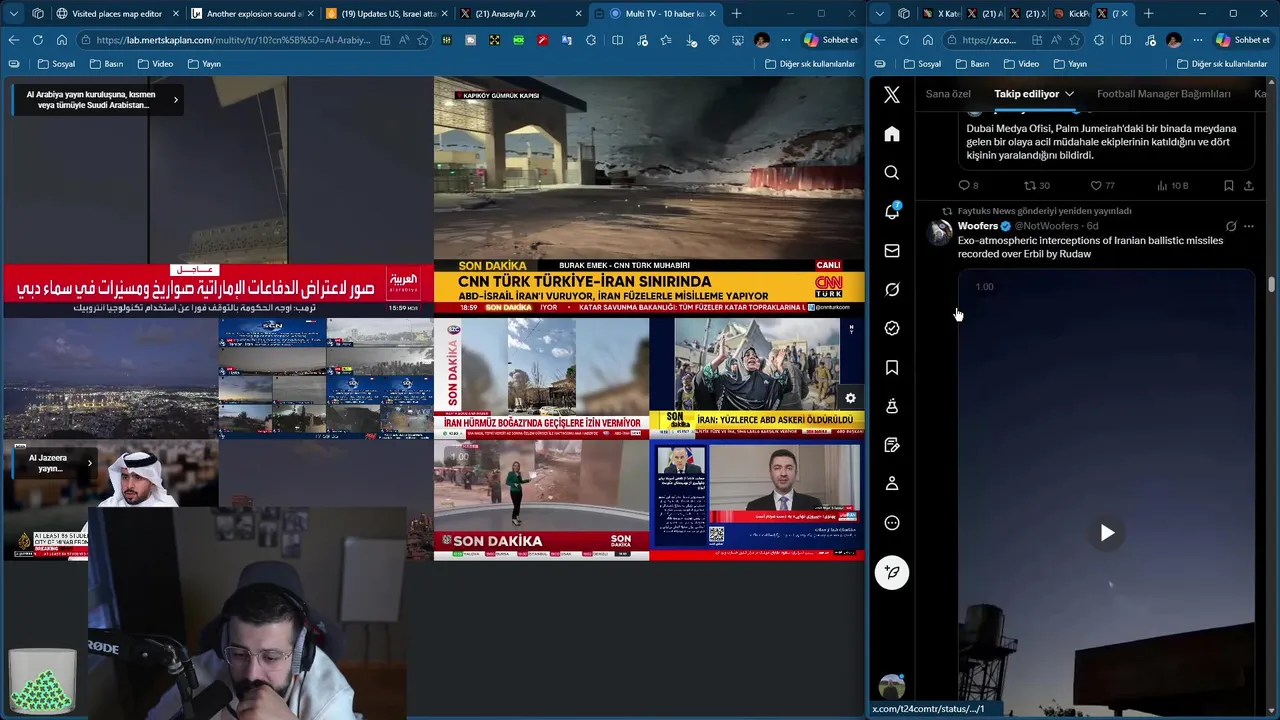Open X search from the sidebar

pos(892,173)
